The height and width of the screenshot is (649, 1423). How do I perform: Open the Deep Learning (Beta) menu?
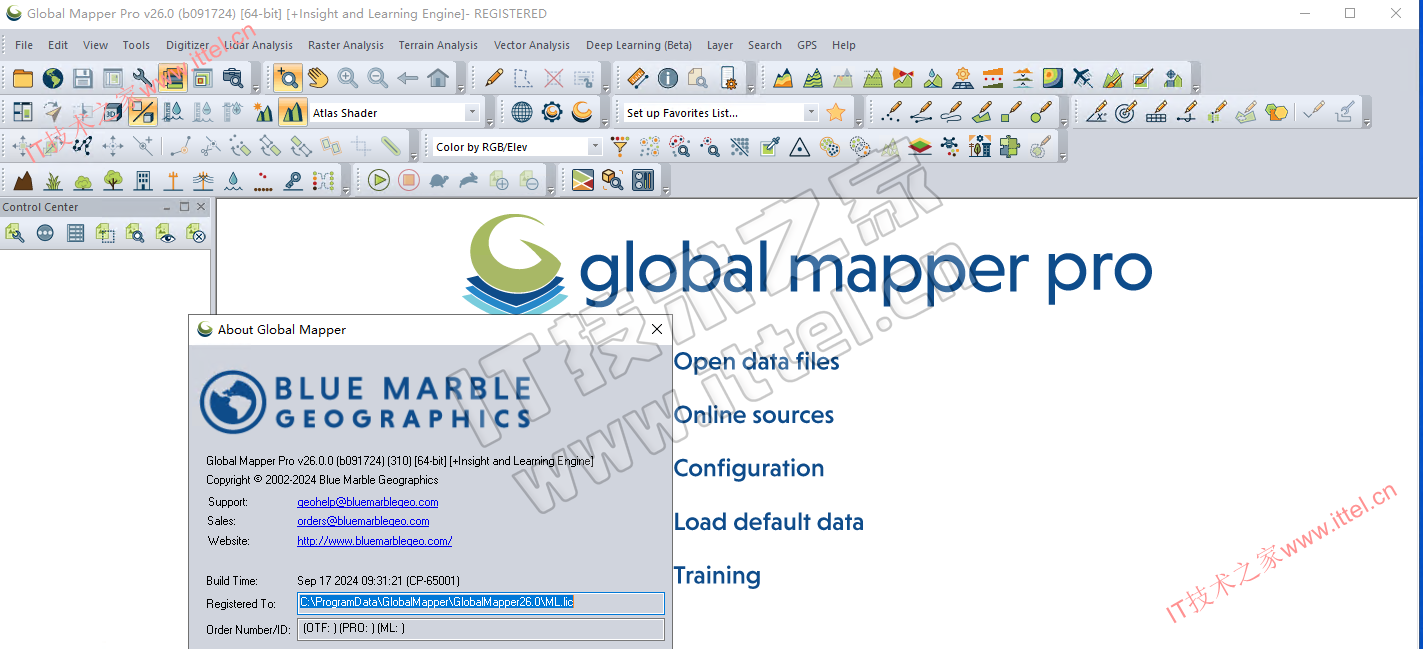tap(639, 45)
